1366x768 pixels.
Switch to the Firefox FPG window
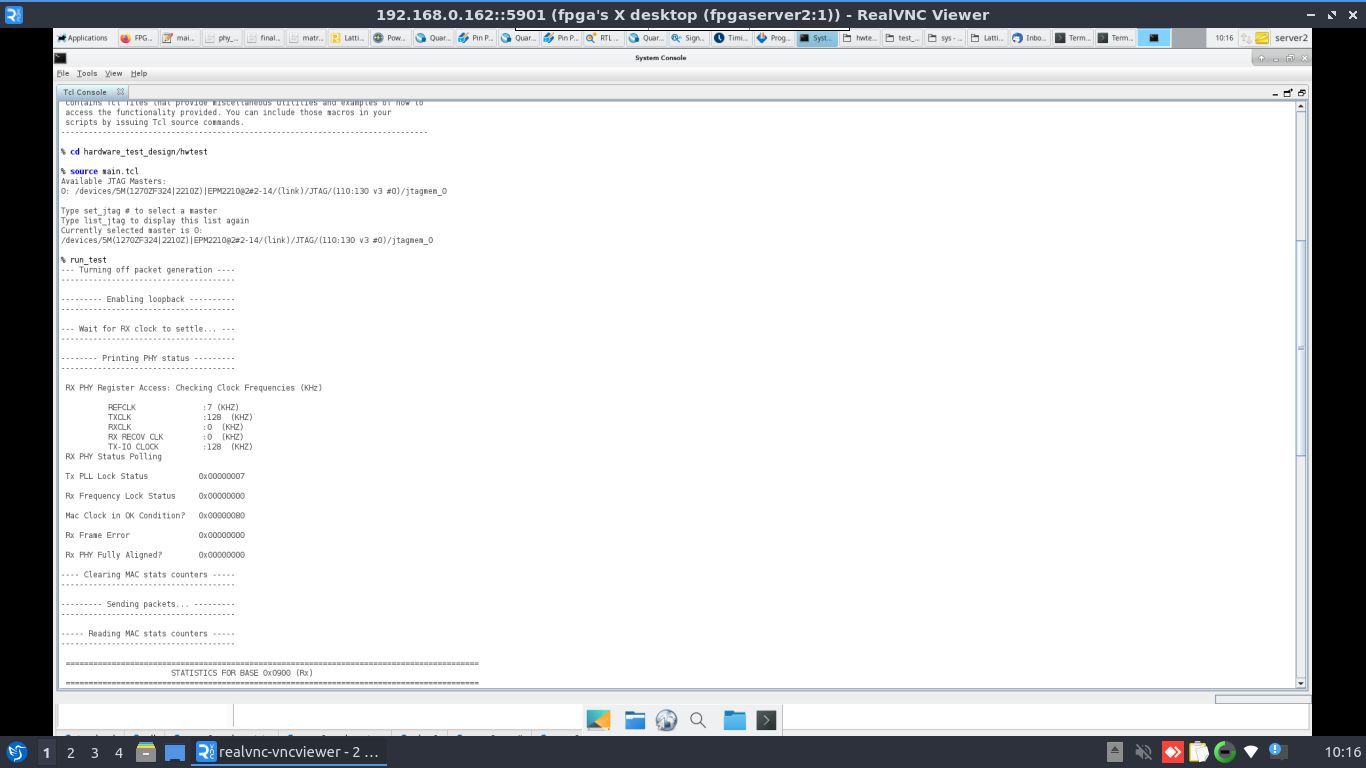coord(136,38)
